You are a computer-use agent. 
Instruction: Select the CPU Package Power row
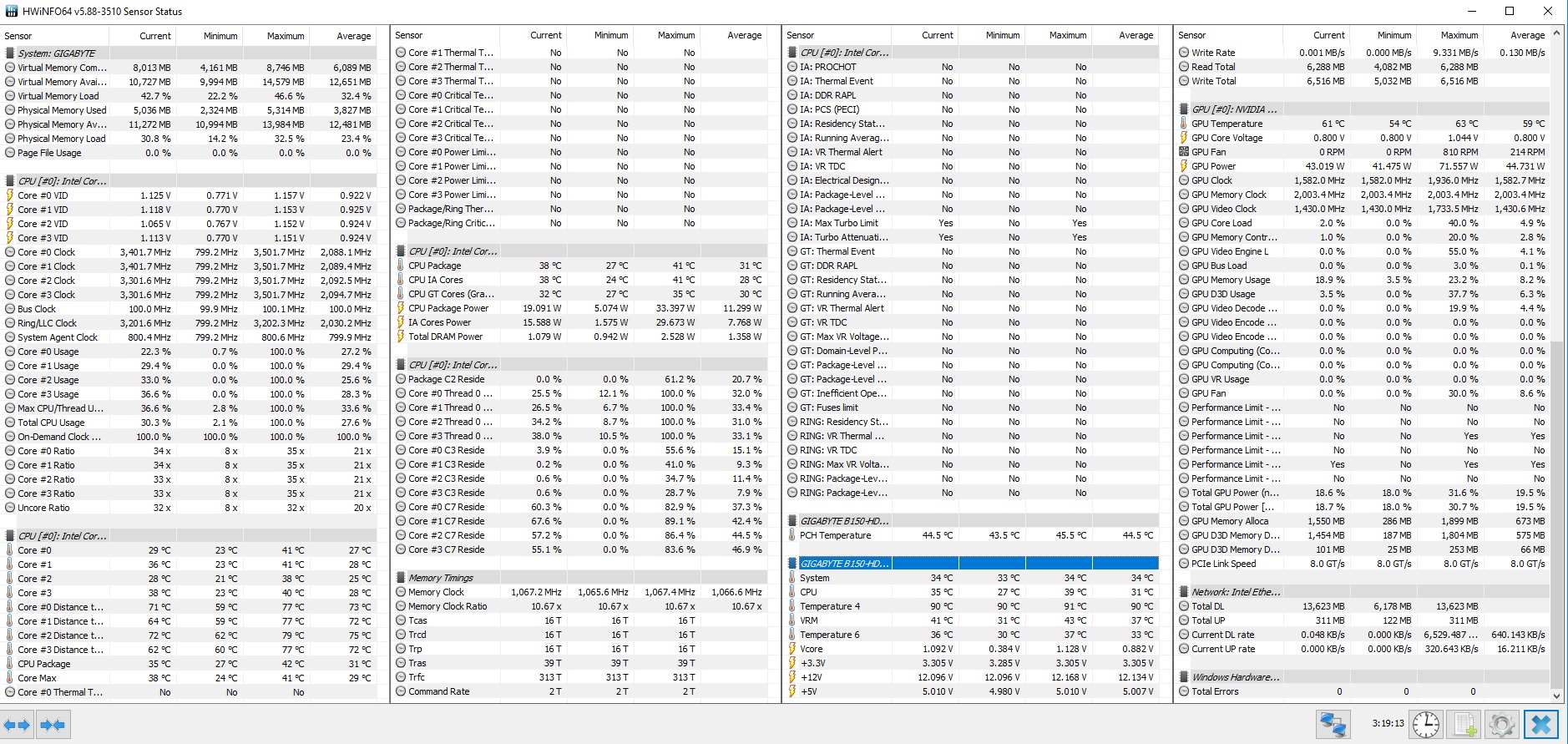(448, 308)
